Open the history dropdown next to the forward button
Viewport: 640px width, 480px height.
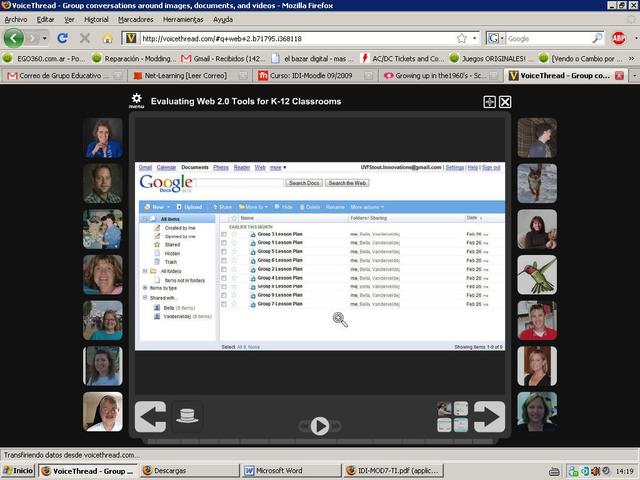coord(44,38)
